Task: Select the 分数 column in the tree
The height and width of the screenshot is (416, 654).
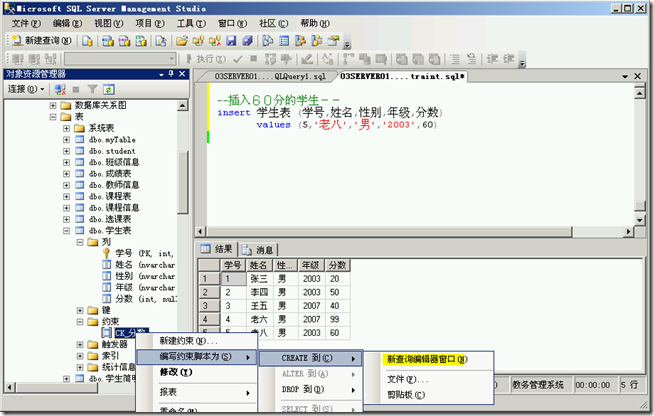Action: point(145,299)
